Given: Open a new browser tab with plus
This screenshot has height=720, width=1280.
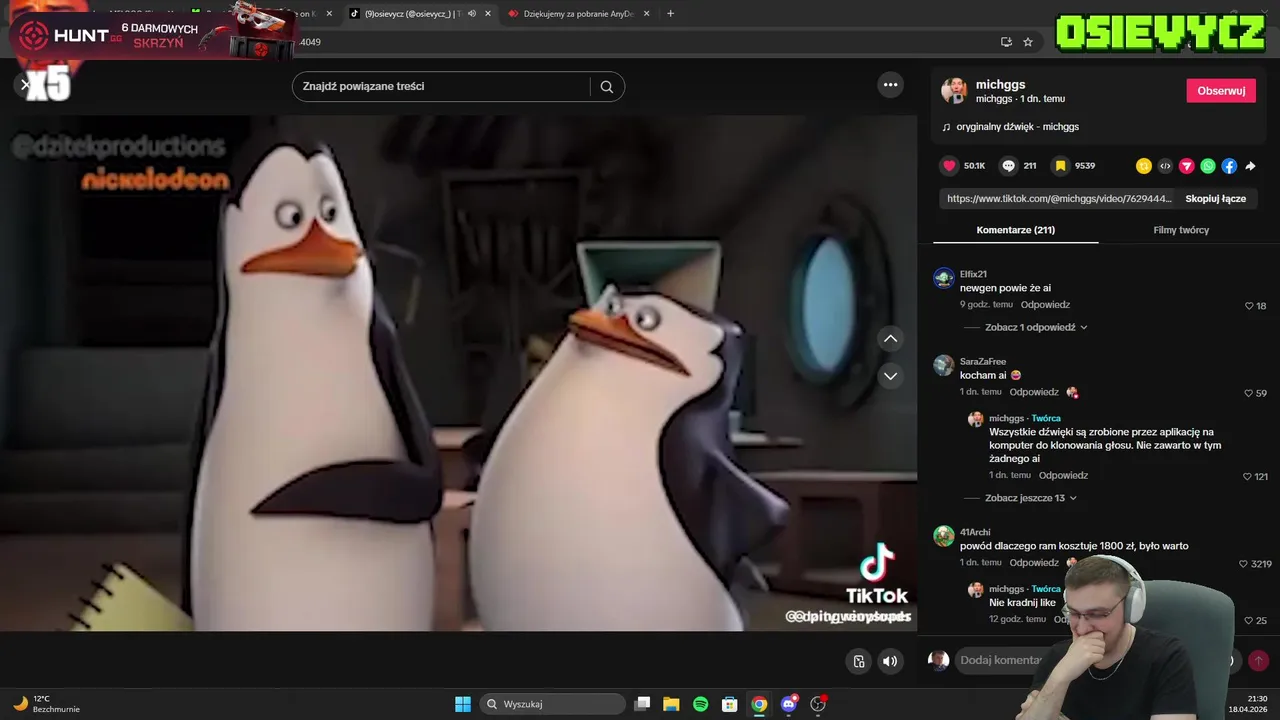Looking at the screenshot, I should tap(670, 14).
